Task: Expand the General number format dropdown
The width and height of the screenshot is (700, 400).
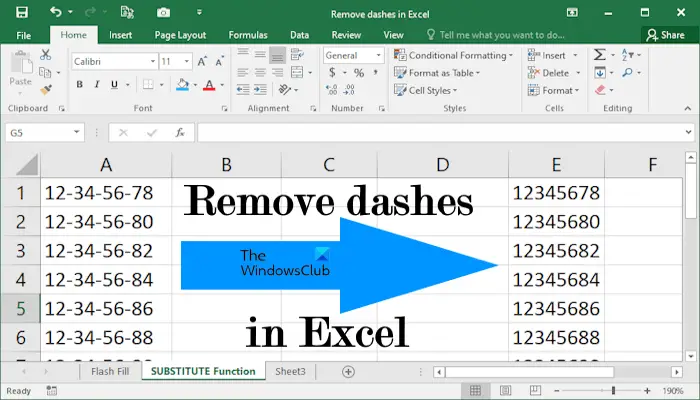Action: [379, 55]
